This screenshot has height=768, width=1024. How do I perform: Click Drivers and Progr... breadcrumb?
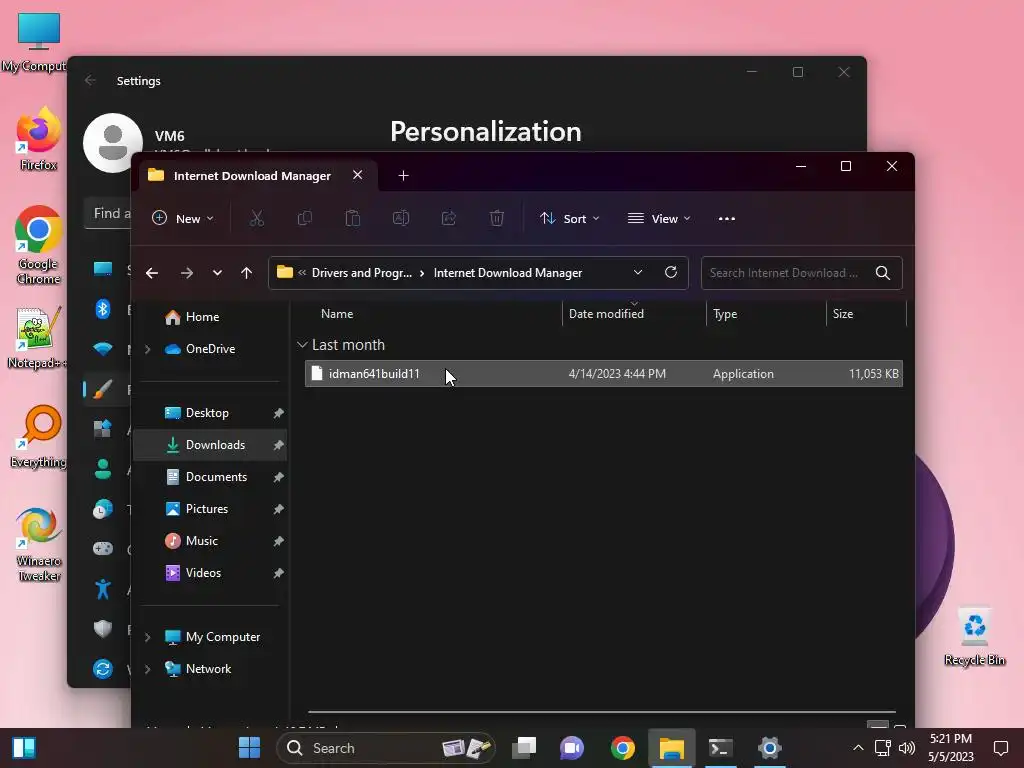point(362,273)
